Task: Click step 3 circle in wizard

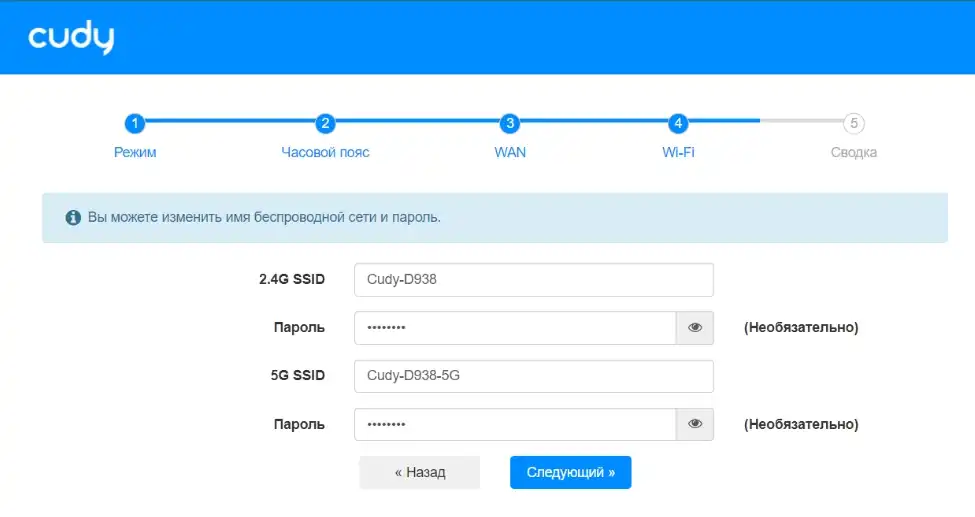Action: [510, 124]
